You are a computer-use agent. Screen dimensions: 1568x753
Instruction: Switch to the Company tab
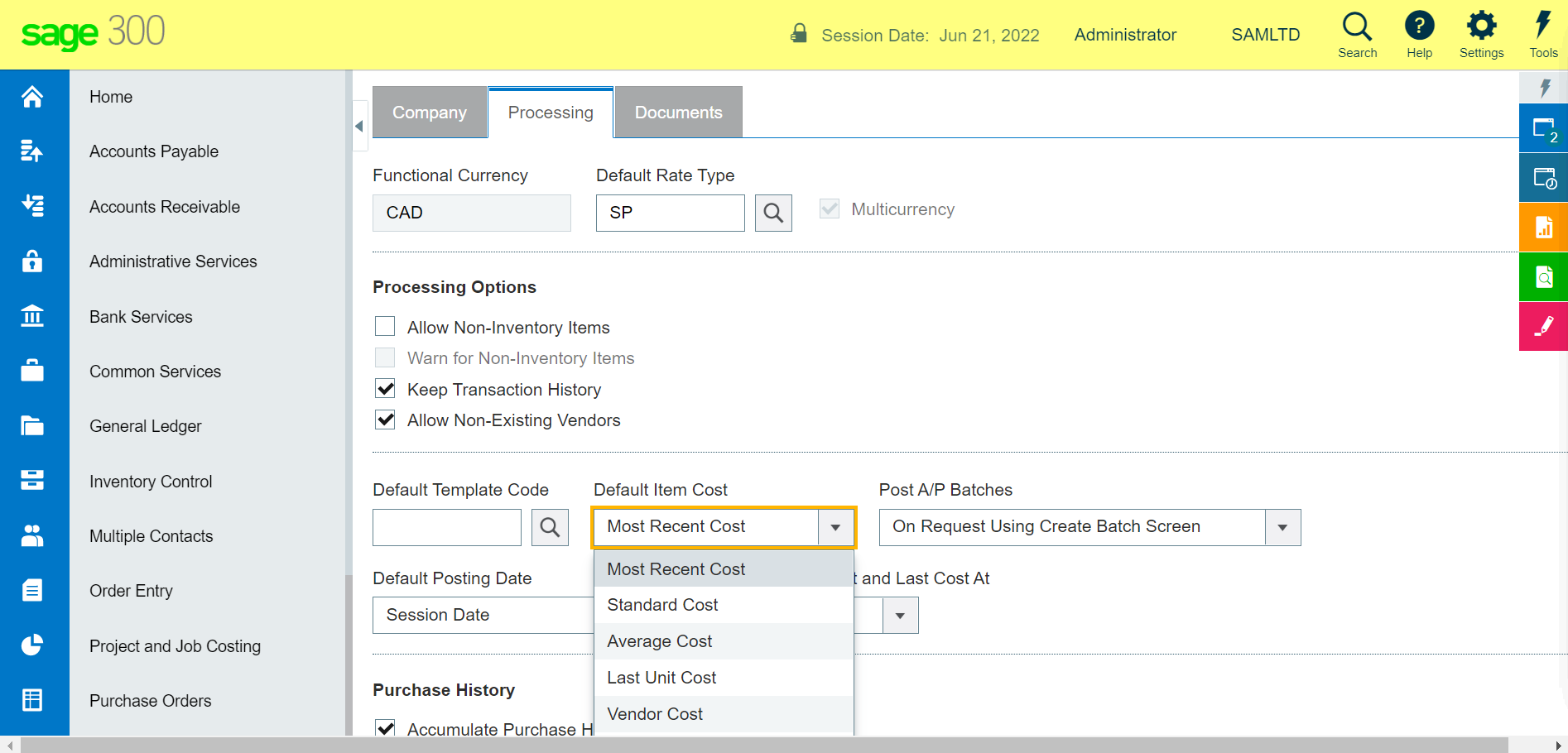pos(429,113)
